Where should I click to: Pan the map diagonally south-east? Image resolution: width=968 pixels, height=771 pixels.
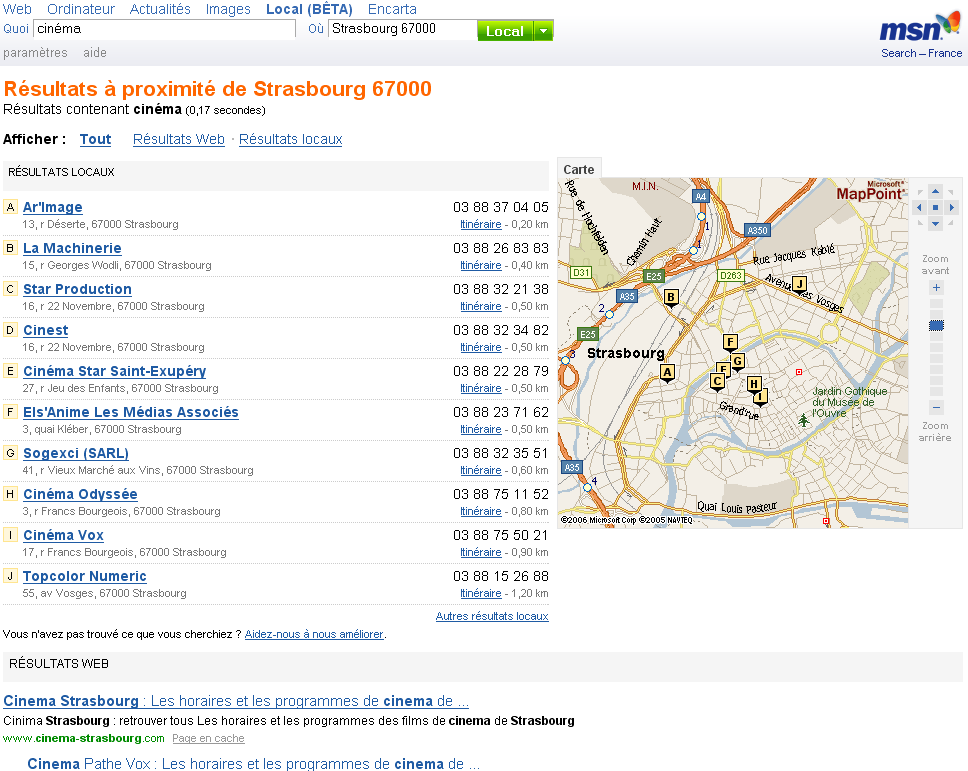[x=951, y=223]
